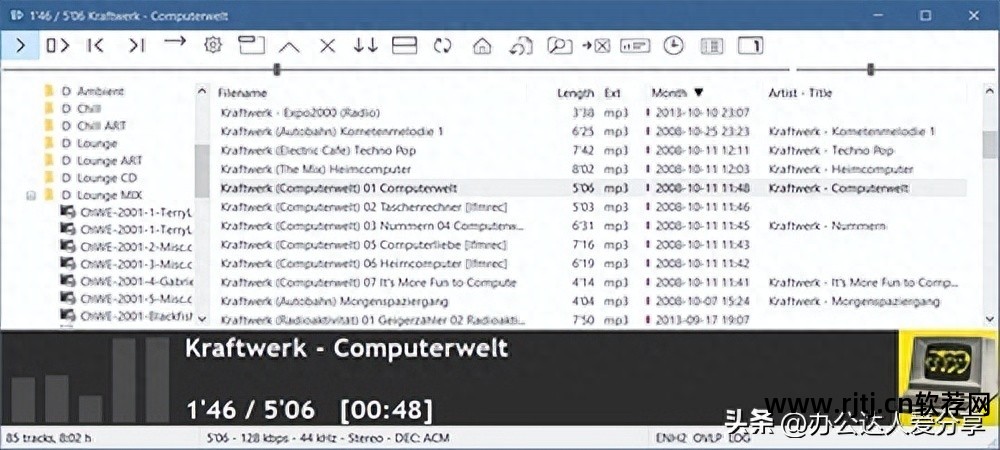Select Kraftwerk (Computerwelt) 01 Computerwelt row

(x=591, y=188)
